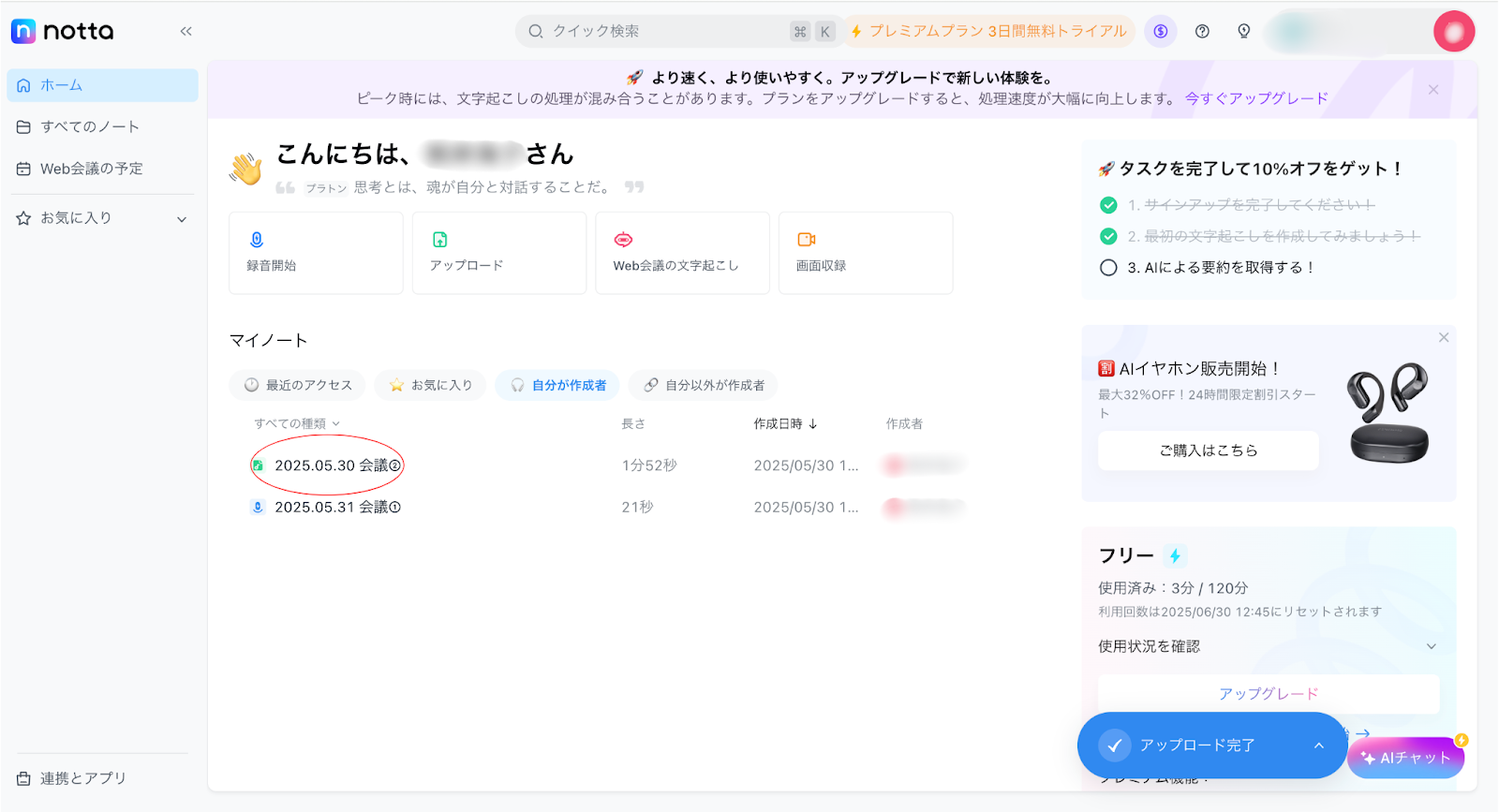Click the lightbulb icon in header
The image size is (1499, 812).
point(1243,31)
